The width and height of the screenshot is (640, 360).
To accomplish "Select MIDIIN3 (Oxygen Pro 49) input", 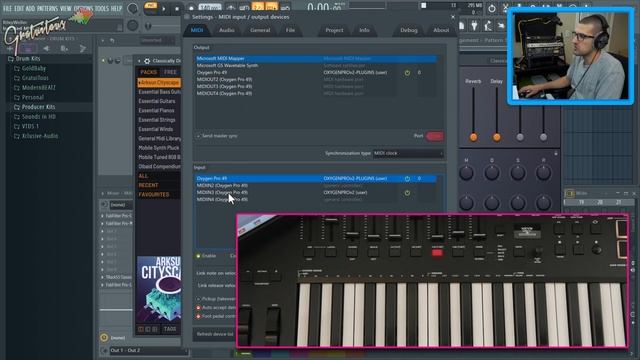I will [x=315, y=192].
